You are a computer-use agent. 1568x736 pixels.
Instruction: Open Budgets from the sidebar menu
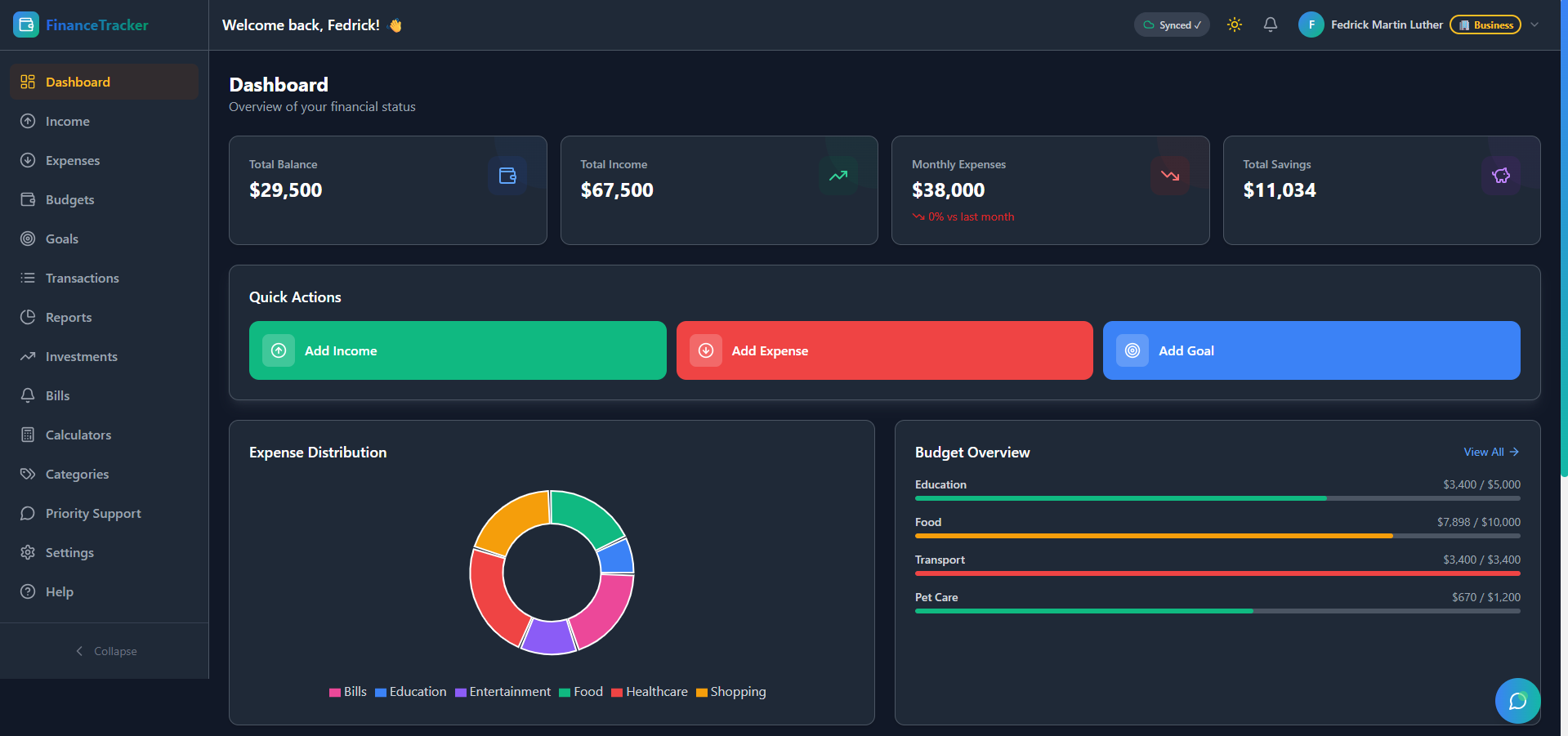click(104, 199)
